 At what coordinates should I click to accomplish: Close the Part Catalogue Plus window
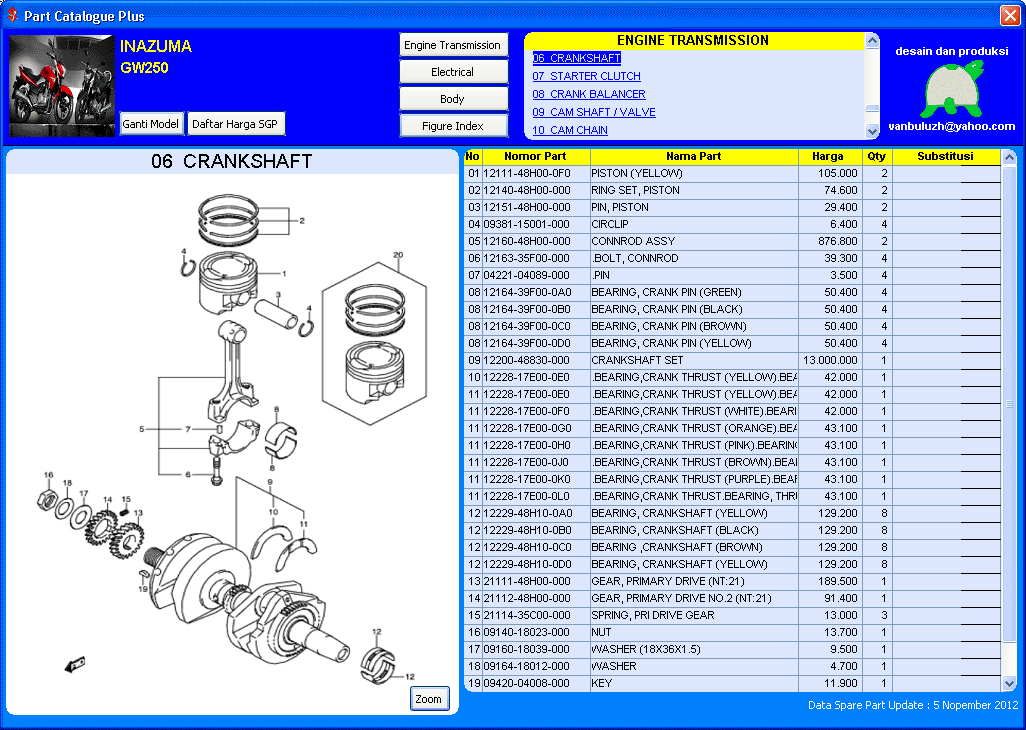[x=1010, y=15]
